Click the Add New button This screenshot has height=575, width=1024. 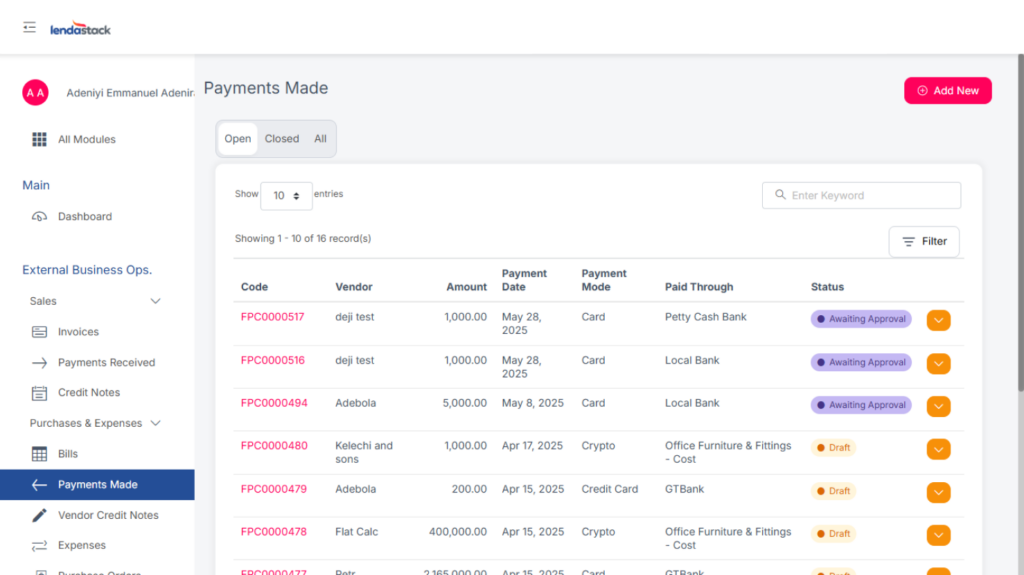[947, 91]
